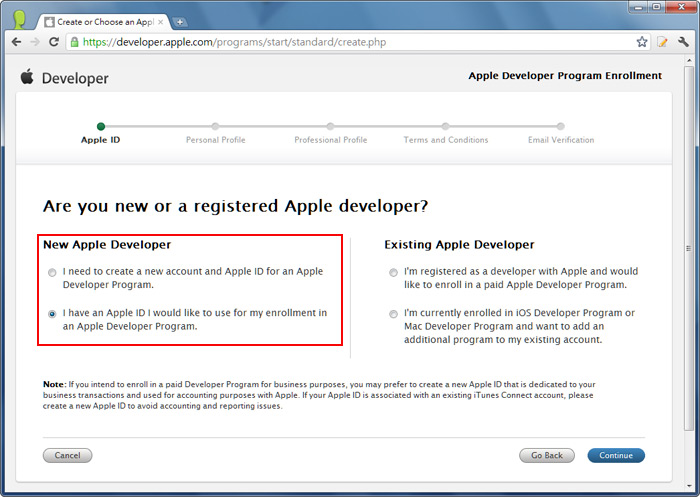This screenshot has width=700, height=497.
Task: Click 'Apple Developer Program Enrollment' title text
Action: 565,76
